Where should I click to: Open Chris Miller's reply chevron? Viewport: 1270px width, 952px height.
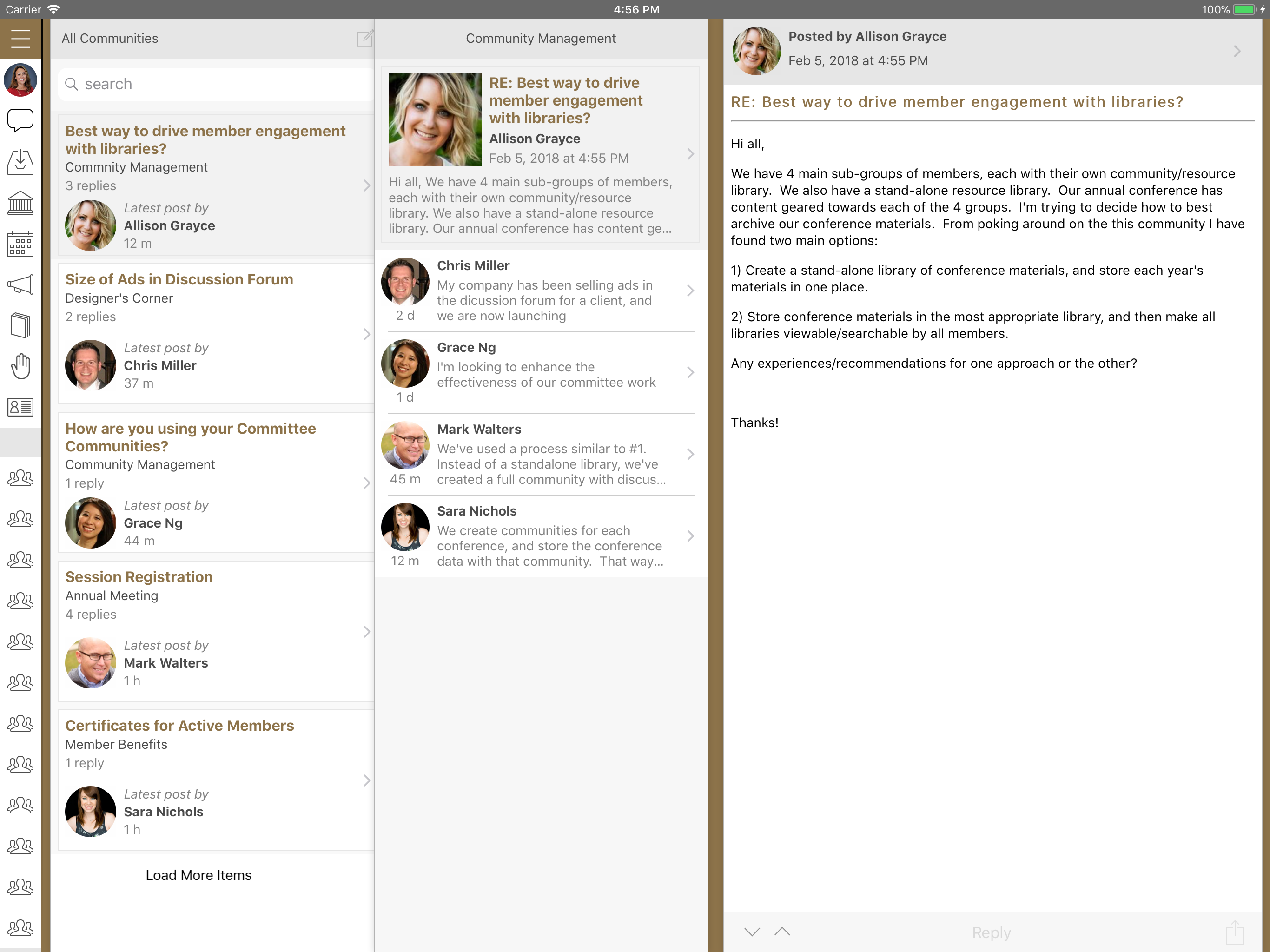(691, 291)
